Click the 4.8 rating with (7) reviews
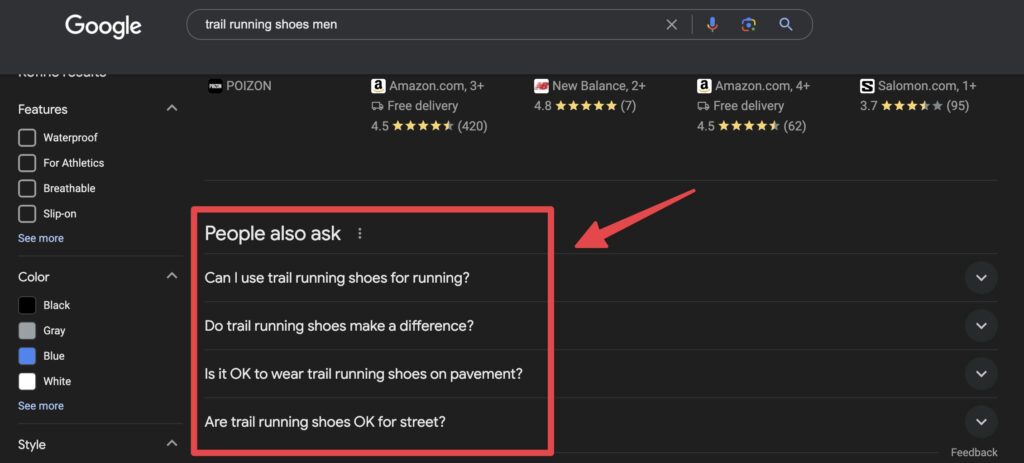 584,106
